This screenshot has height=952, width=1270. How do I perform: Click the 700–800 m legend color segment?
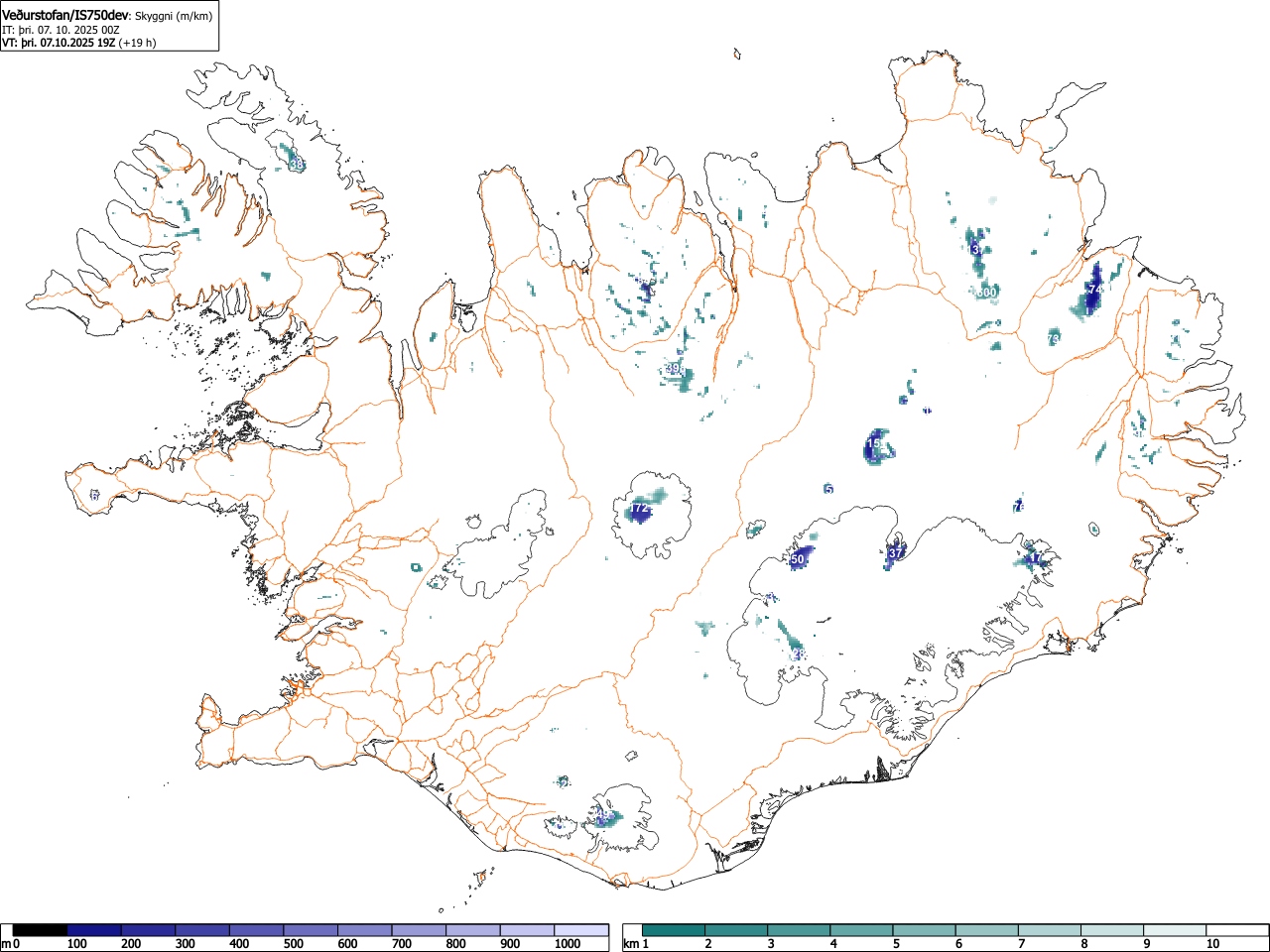tap(419, 930)
